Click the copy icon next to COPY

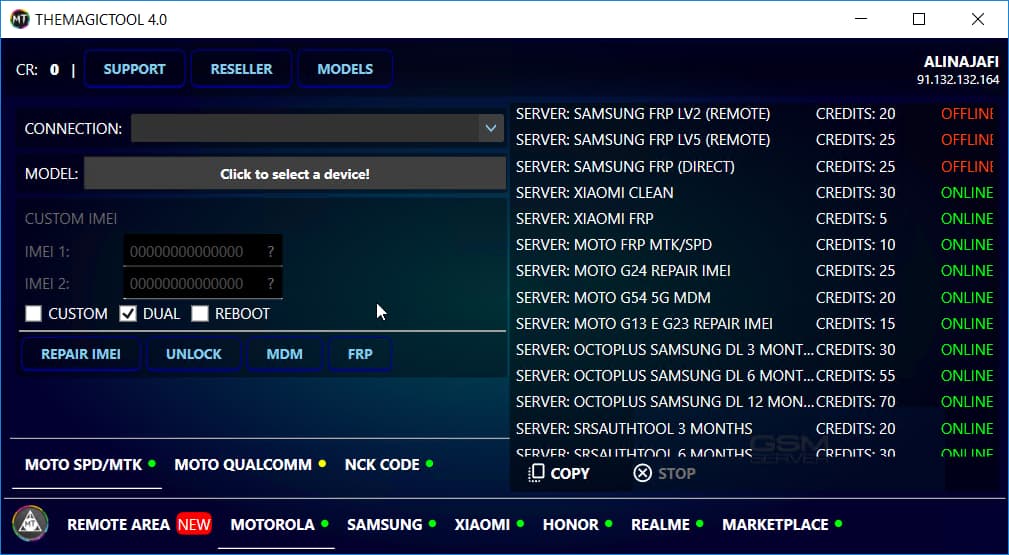pyautogui.click(x=535, y=473)
